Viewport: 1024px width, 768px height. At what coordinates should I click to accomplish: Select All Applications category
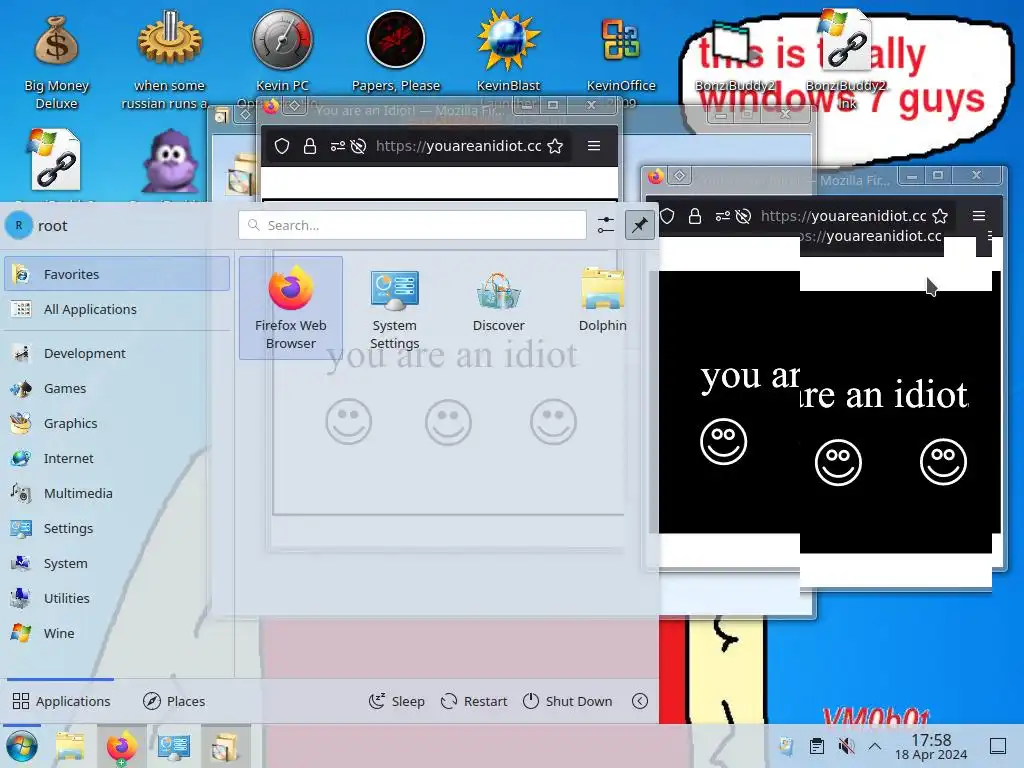click(117, 309)
